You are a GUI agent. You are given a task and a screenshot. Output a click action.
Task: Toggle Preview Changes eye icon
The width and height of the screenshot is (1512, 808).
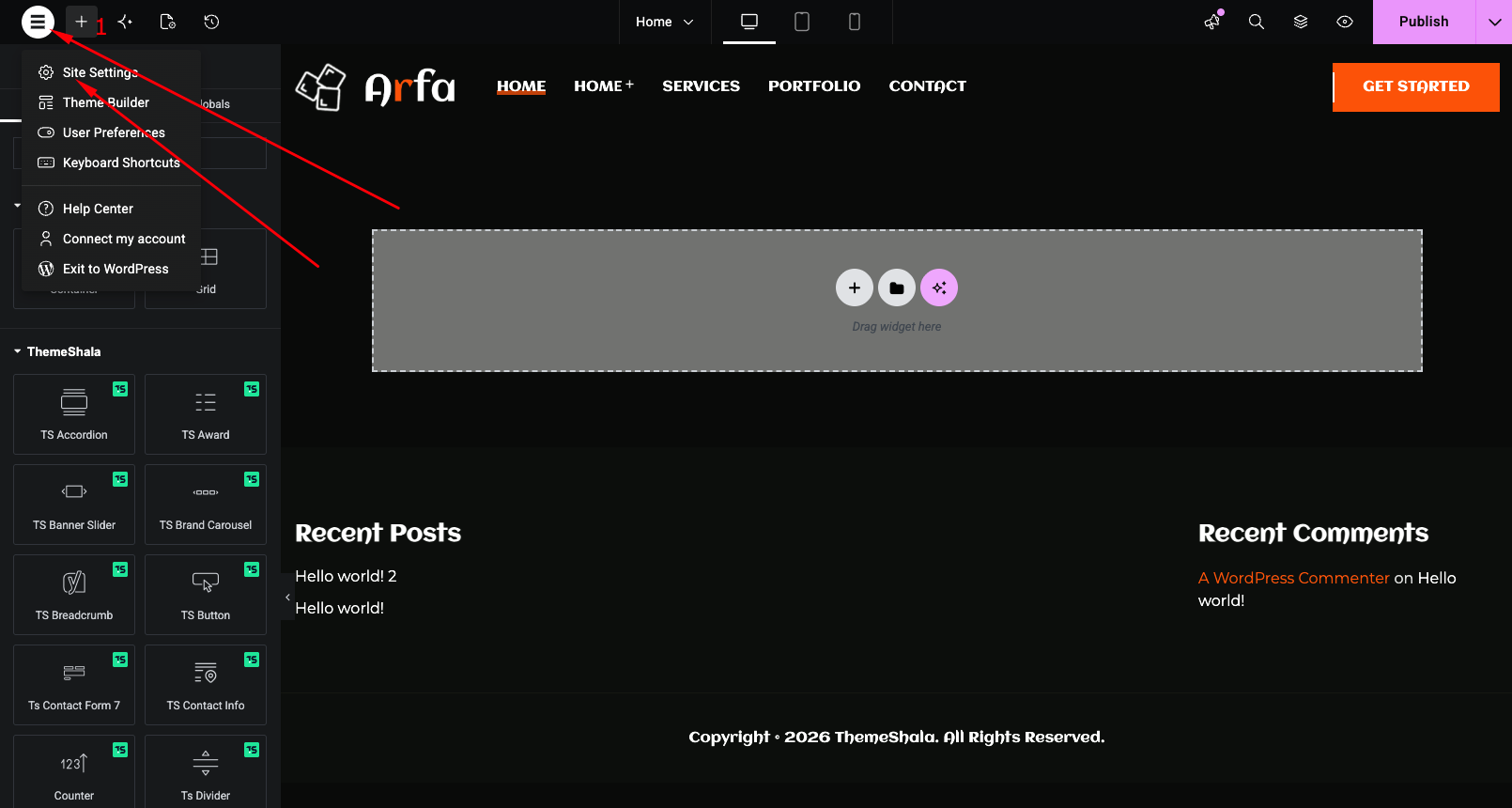click(x=1345, y=22)
